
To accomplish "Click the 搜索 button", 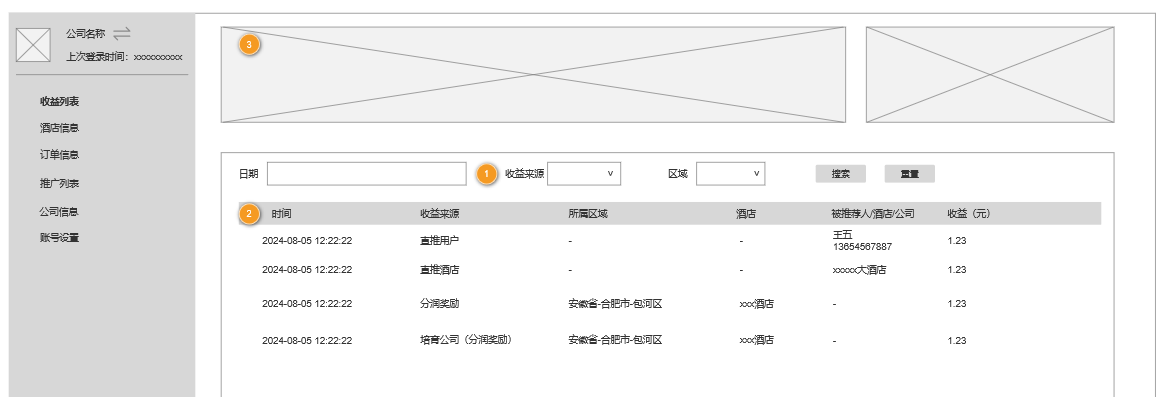I will tap(840, 174).
